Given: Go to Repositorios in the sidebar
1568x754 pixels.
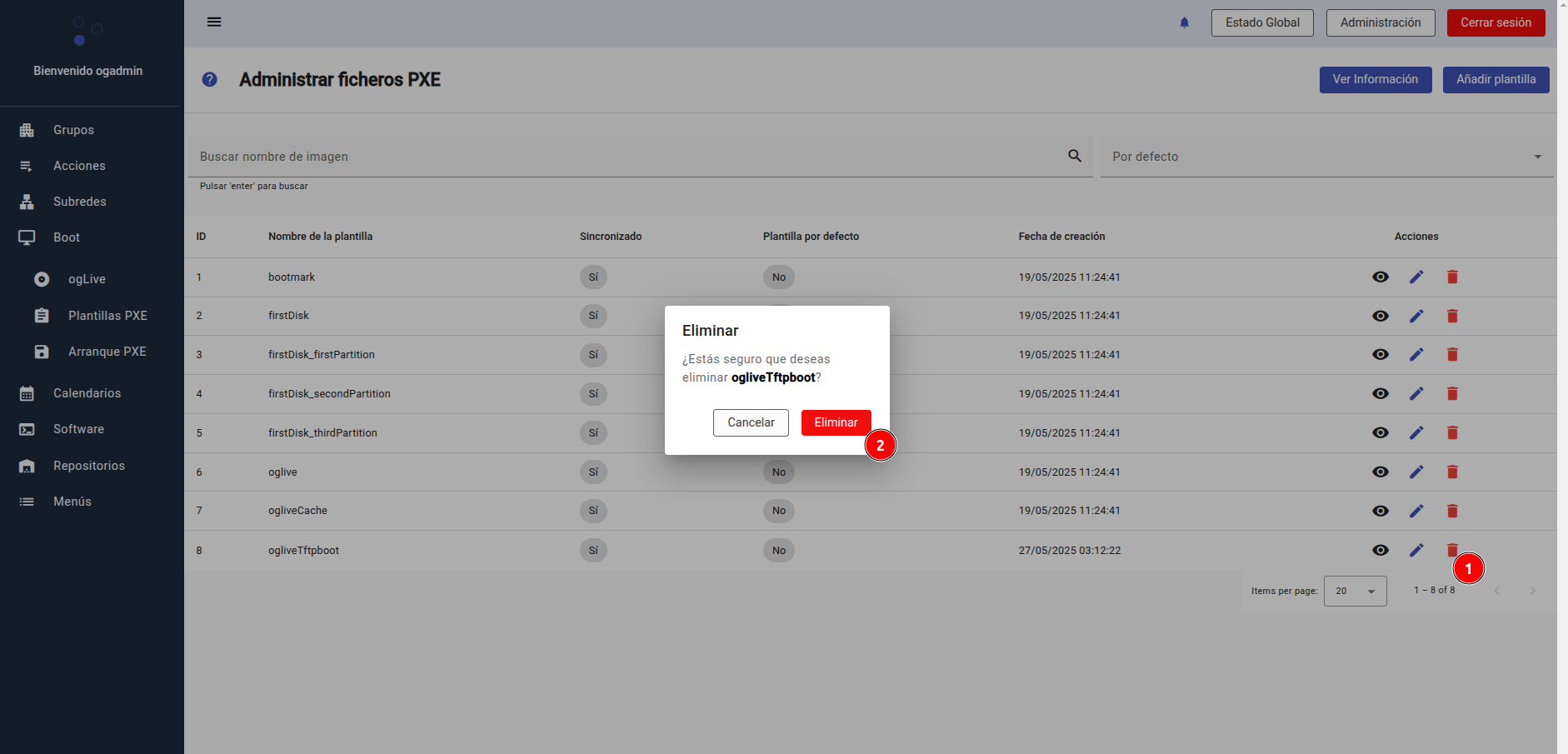Looking at the screenshot, I should click(x=88, y=466).
